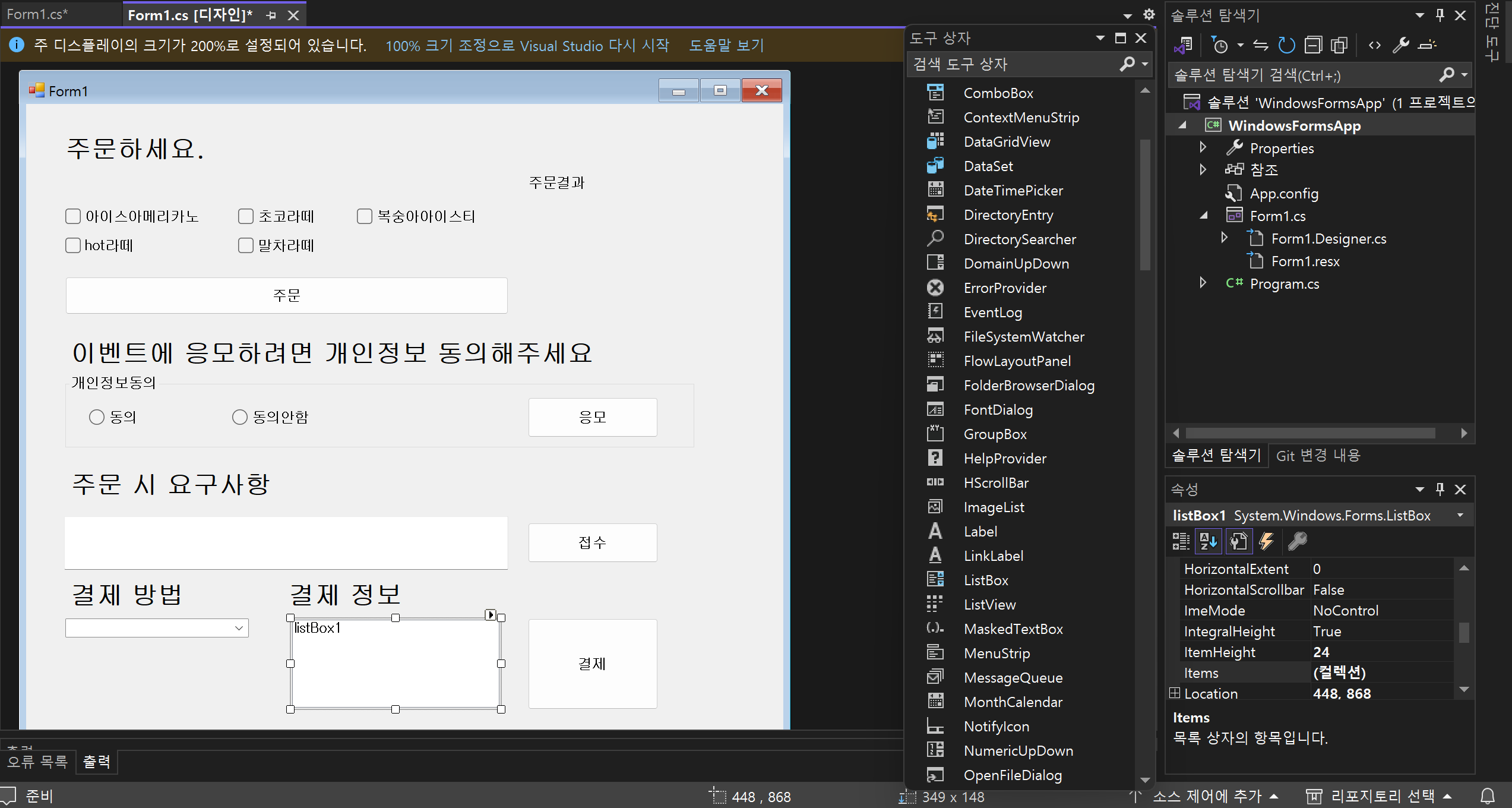Check the 복숭아아이스티 checkbox
Image resolution: width=1512 pixels, height=808 pixels.
click(x=365, y=216)
